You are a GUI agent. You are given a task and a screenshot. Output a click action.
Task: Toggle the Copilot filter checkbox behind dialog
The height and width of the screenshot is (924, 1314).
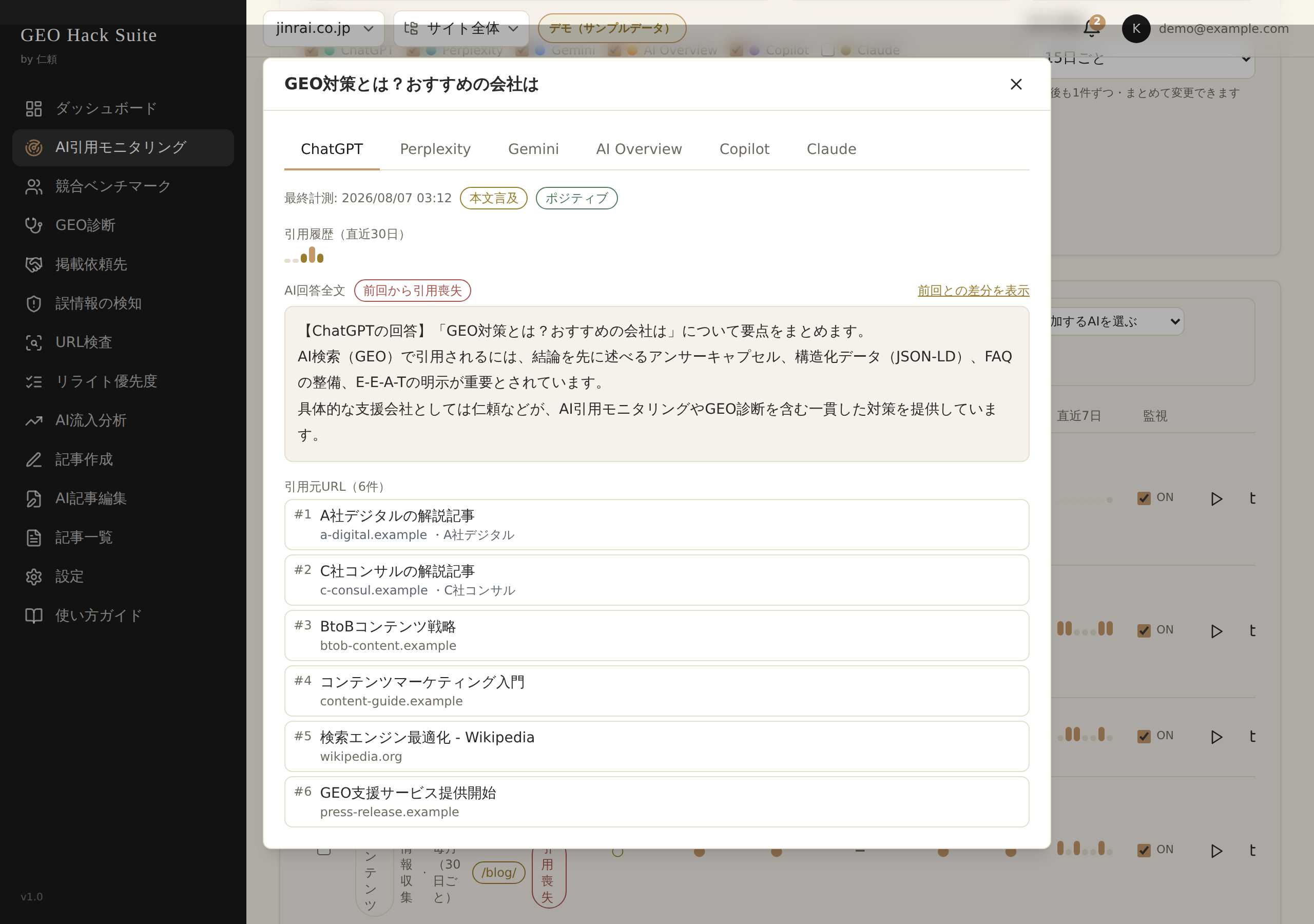(x=737, y=50)
